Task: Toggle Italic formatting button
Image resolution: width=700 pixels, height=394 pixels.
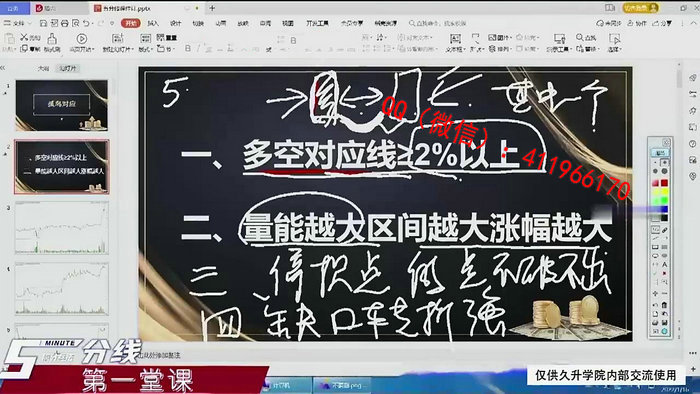Action: click(x=198, y=48)
